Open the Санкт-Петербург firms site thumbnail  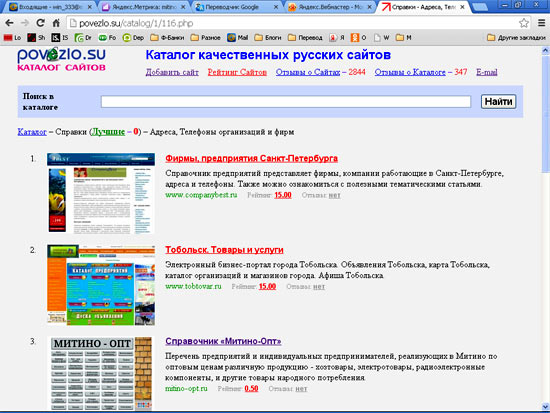point(101,193)
